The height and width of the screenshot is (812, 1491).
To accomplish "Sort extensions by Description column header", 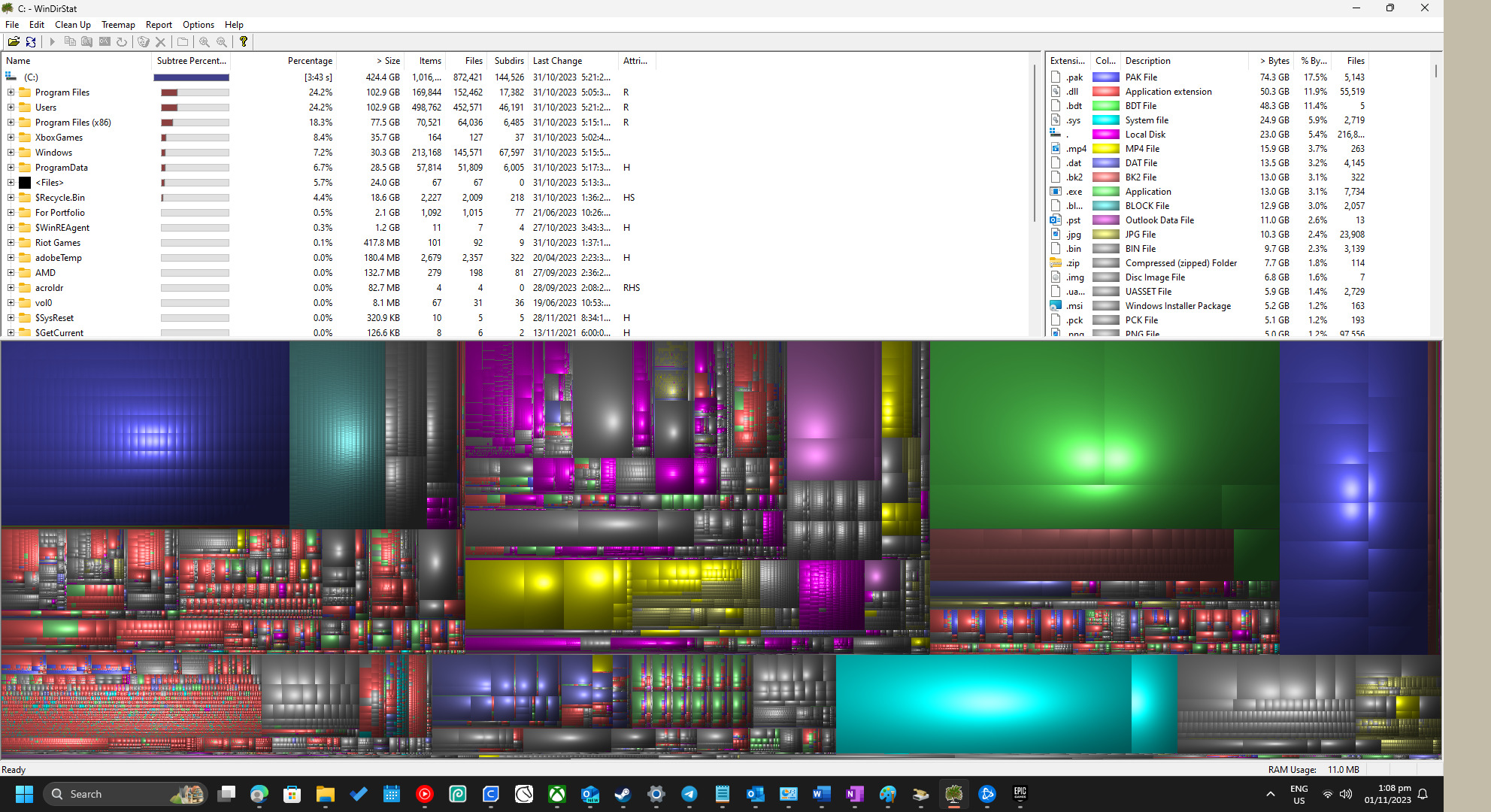I will coord(1185,61).
